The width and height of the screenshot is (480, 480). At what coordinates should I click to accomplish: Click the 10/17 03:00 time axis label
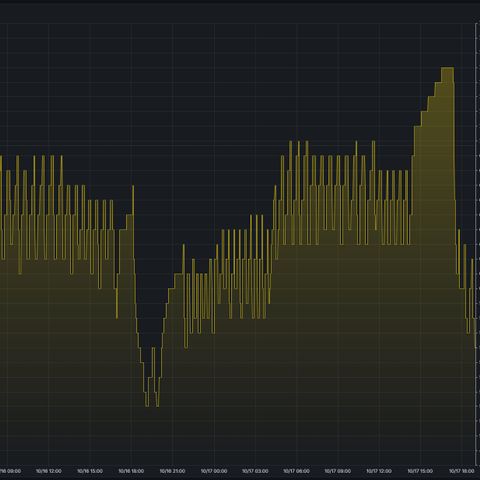click(255, 471)
